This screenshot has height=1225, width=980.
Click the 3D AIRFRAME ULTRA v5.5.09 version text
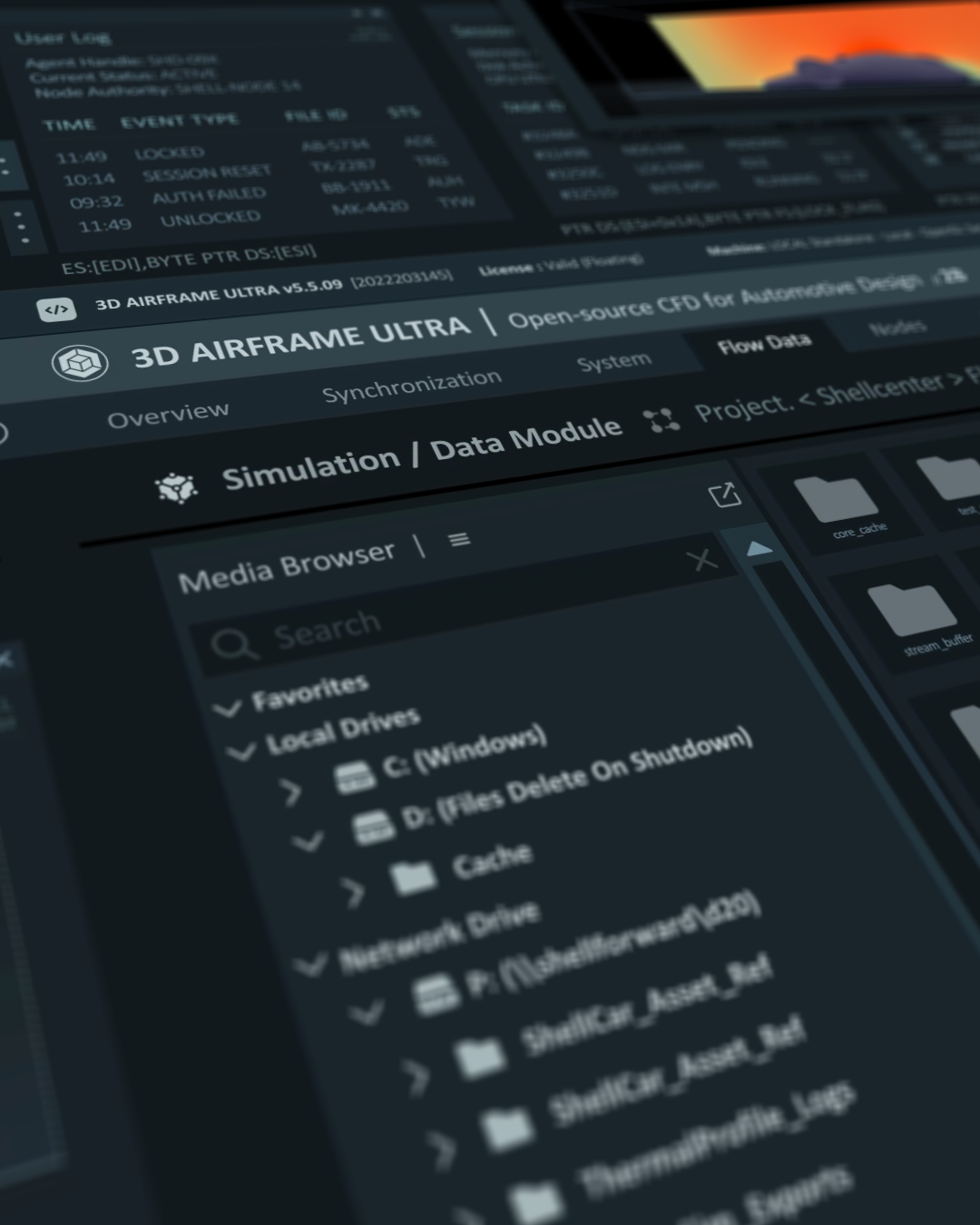[x=219, y=295]
